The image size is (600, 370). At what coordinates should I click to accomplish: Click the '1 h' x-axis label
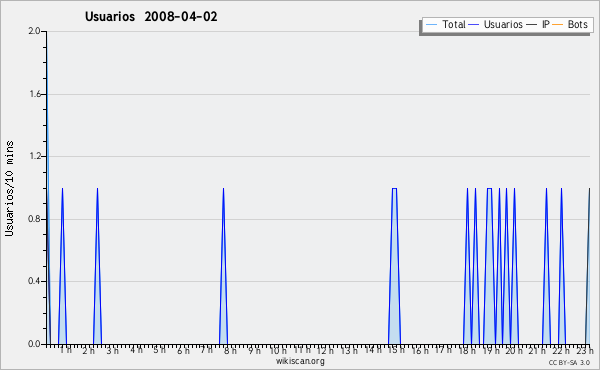coord(65,350)
